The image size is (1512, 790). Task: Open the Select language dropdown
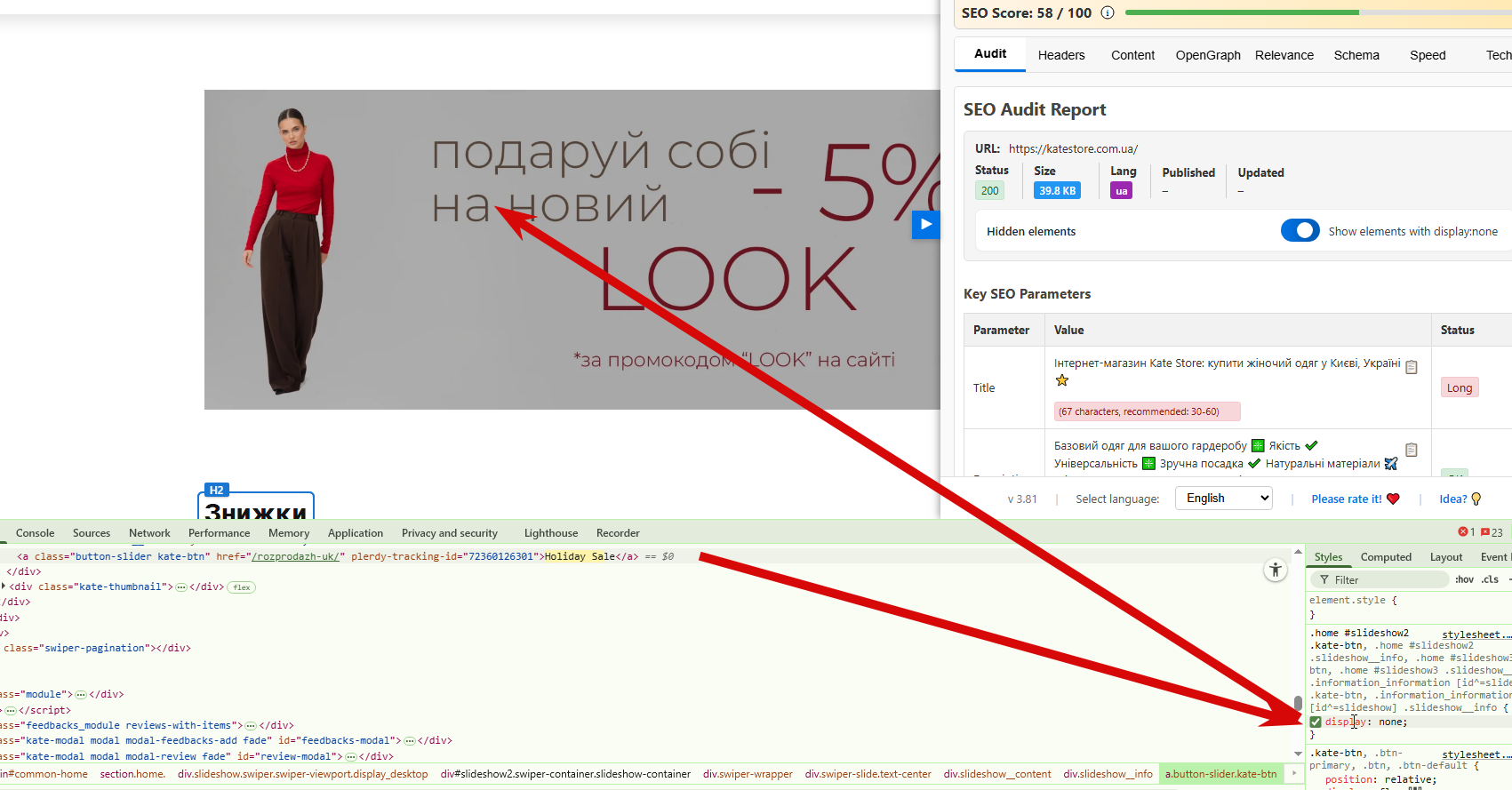[1224, 499]
